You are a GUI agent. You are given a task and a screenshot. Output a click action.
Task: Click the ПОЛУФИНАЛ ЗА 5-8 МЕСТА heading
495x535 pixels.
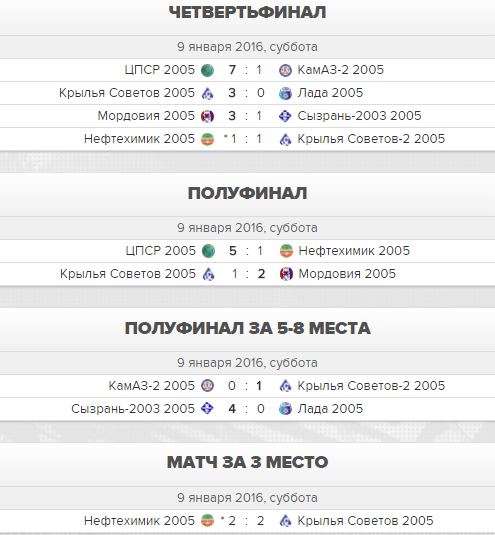pyautogui.click(x=248, y=328)
